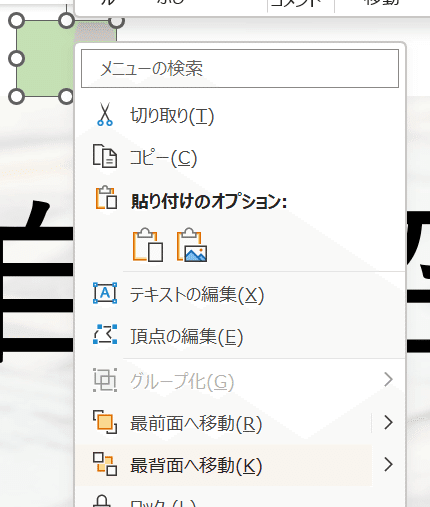The width and height of the screenshot is (430, 507).
Task: Click the middle-left resize handle of shape
Action: tap(16, 59)
